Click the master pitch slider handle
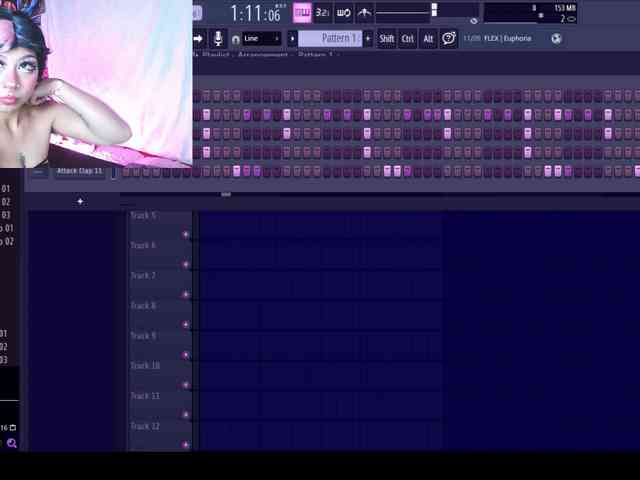640x480 pixels. point(434,10)
